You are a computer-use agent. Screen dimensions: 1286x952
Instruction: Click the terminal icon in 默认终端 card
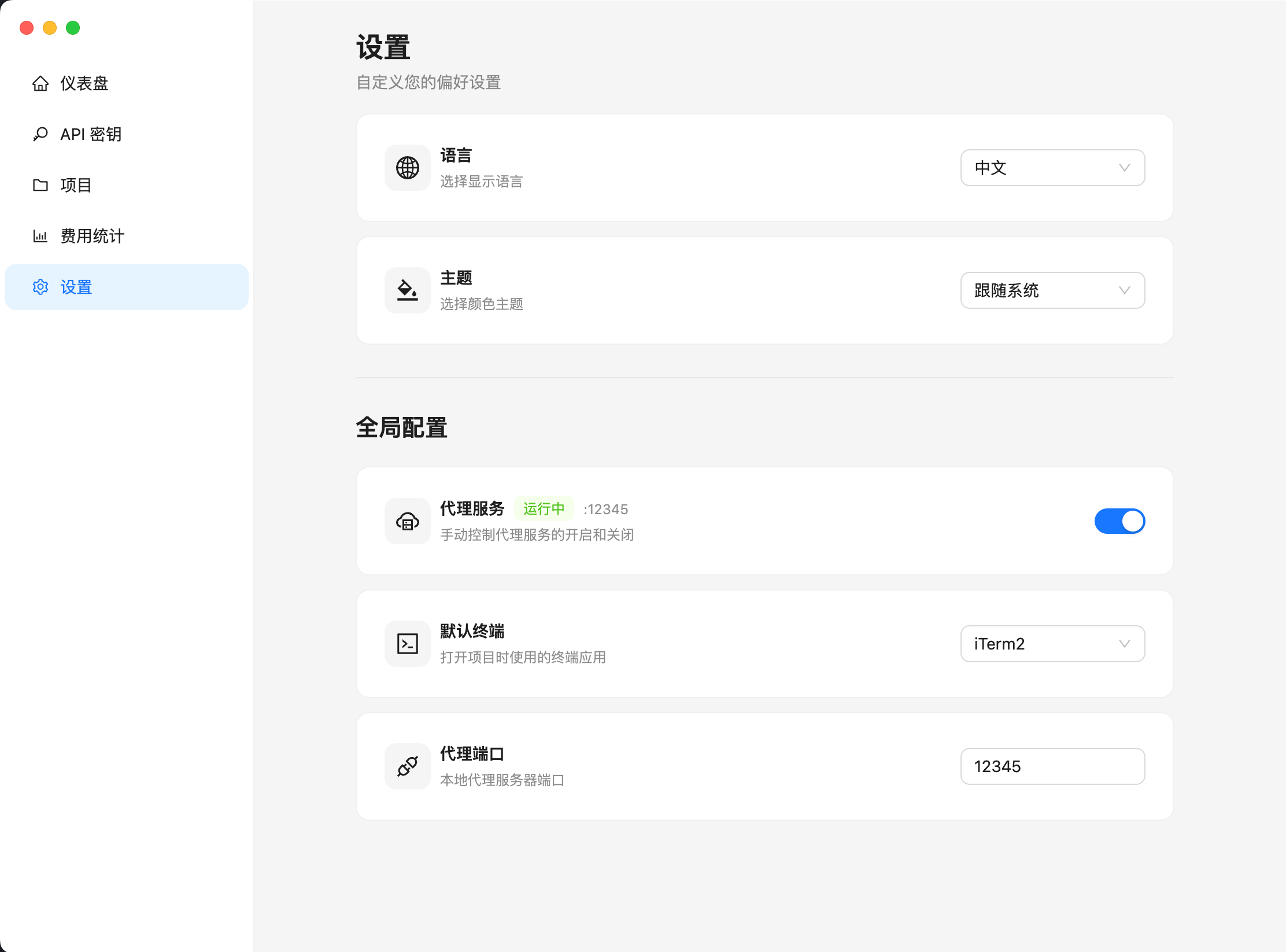click(408, 644)
